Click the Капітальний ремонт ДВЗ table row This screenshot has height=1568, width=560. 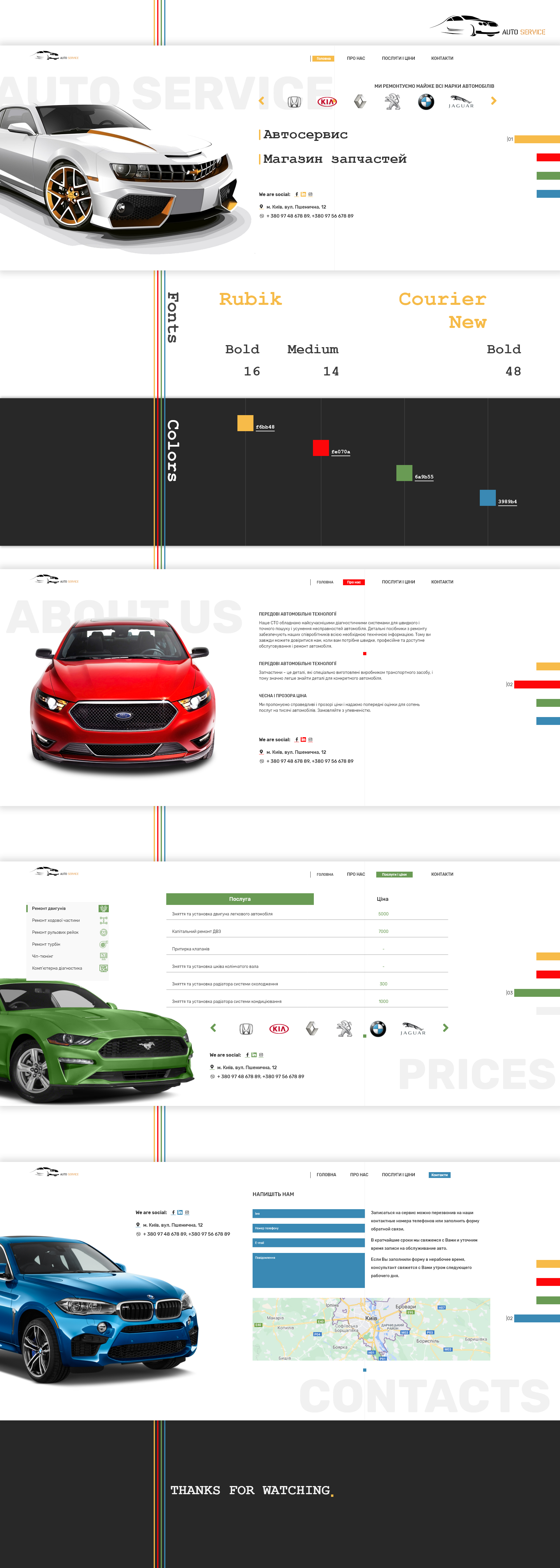pyautogui.click(x=307, y=931)
